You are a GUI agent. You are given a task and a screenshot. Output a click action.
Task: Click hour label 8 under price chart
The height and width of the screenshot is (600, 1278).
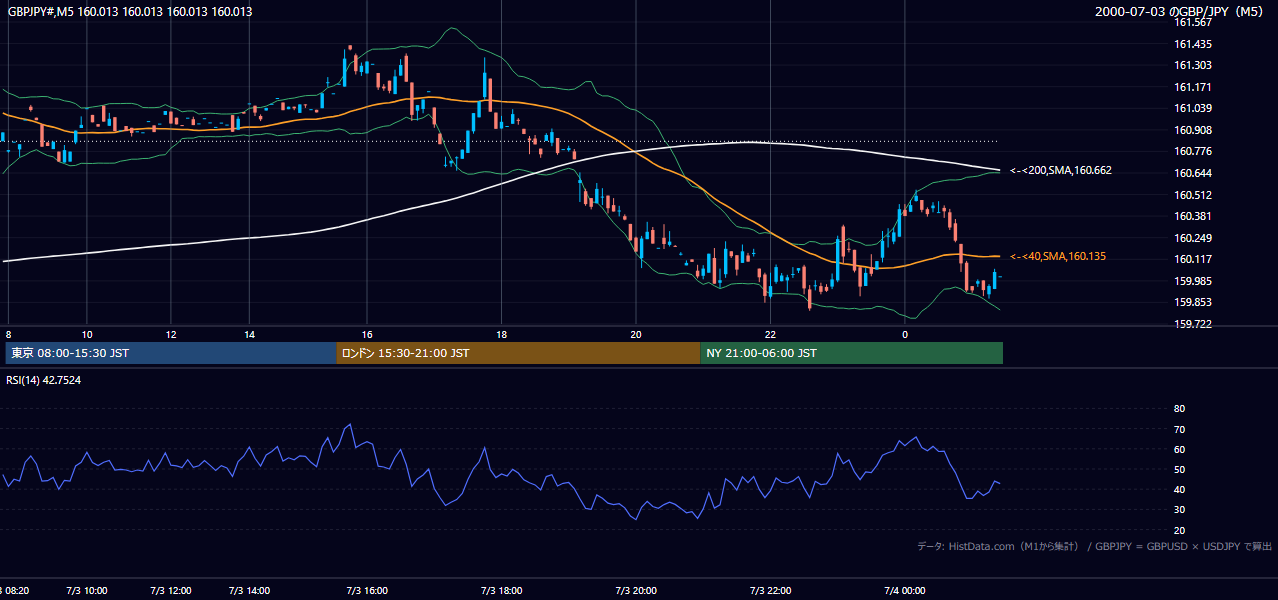[x=9, y=335]
